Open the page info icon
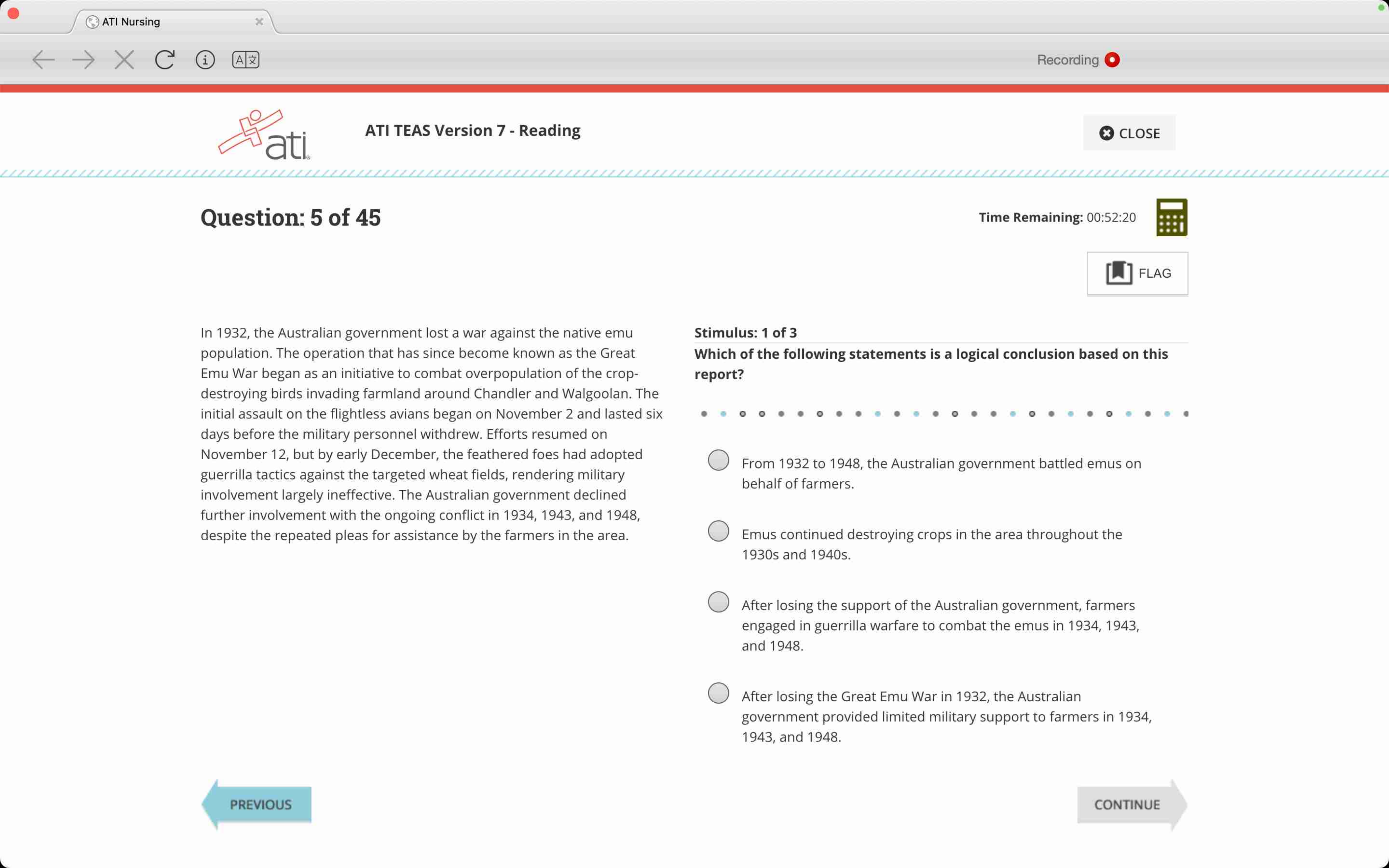 tap(205, 60)
